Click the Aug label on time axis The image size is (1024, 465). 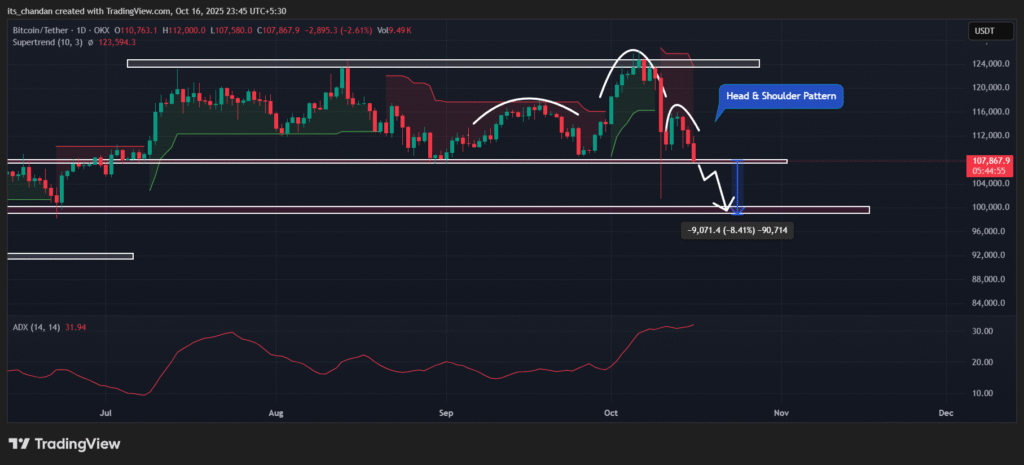point(277,411)
